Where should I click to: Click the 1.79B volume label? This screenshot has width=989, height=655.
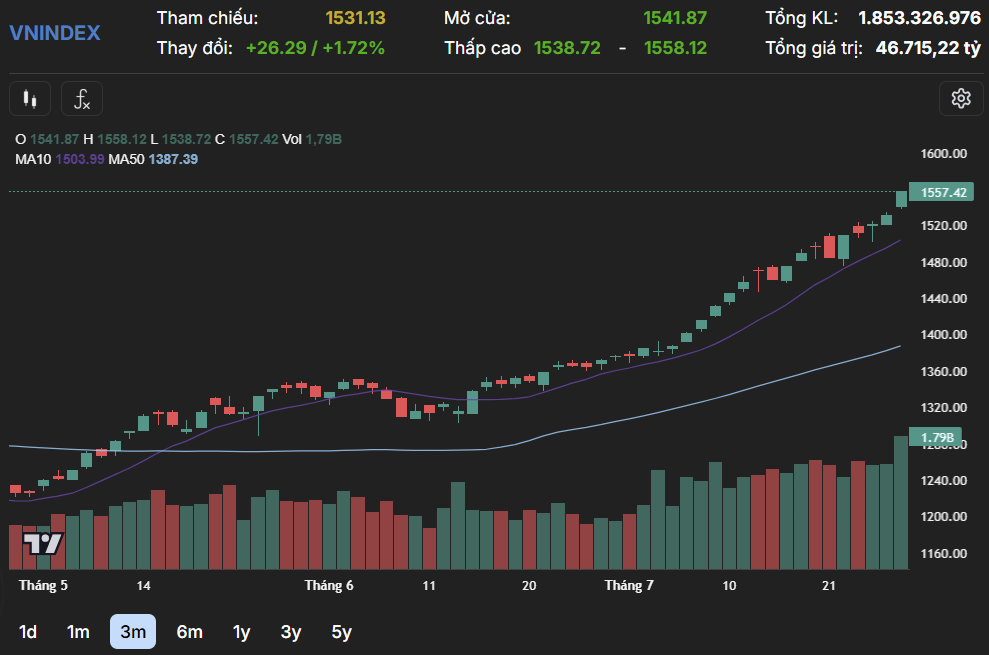tap(936, 437)
